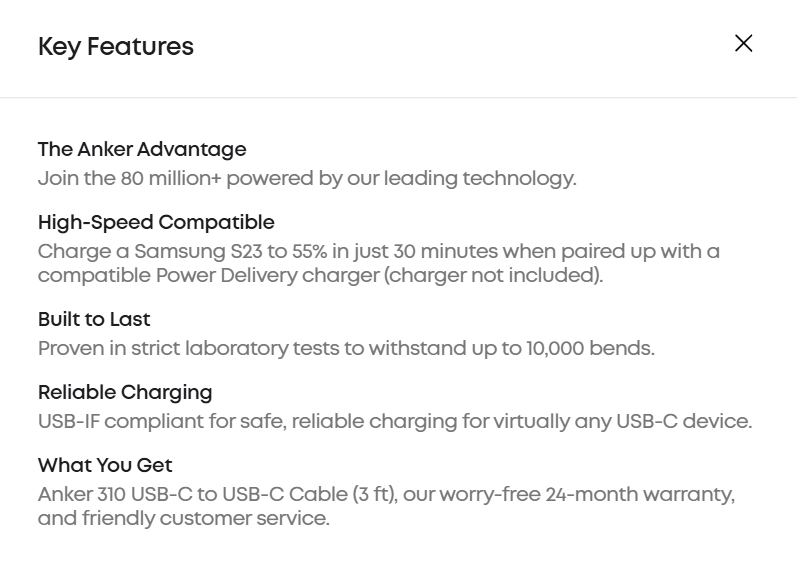Click the 10,000 bends description
The height and width of the screenshot is (567, 797).
point(346,349)
